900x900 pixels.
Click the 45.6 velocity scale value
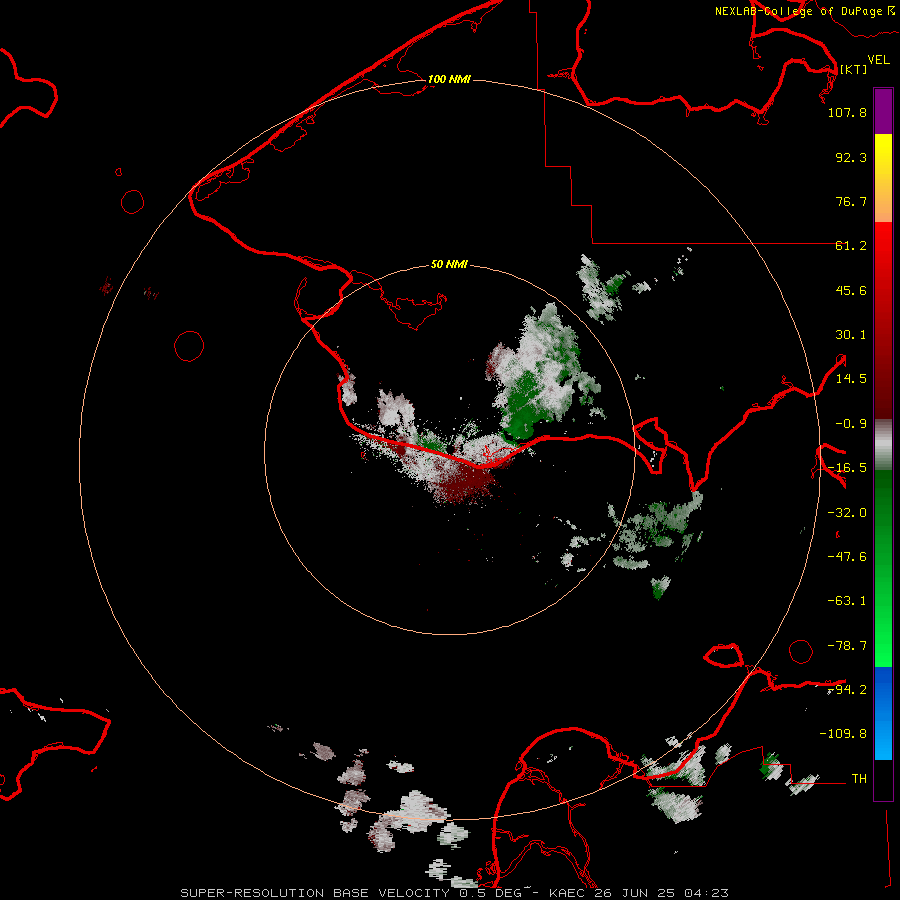851,290
